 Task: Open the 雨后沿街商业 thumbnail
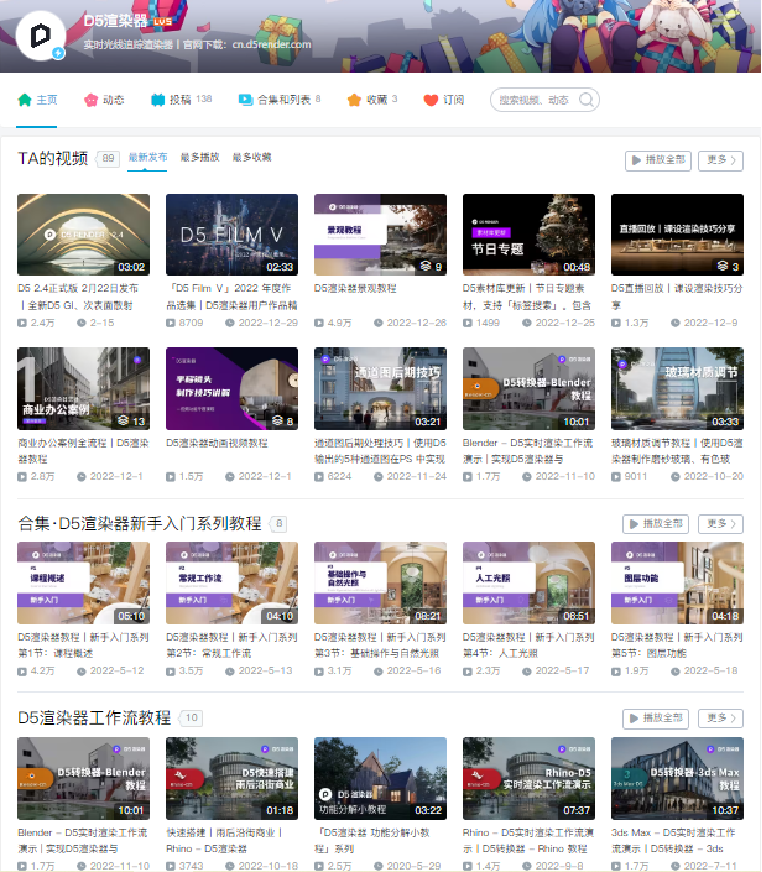(x=232, y=779)
